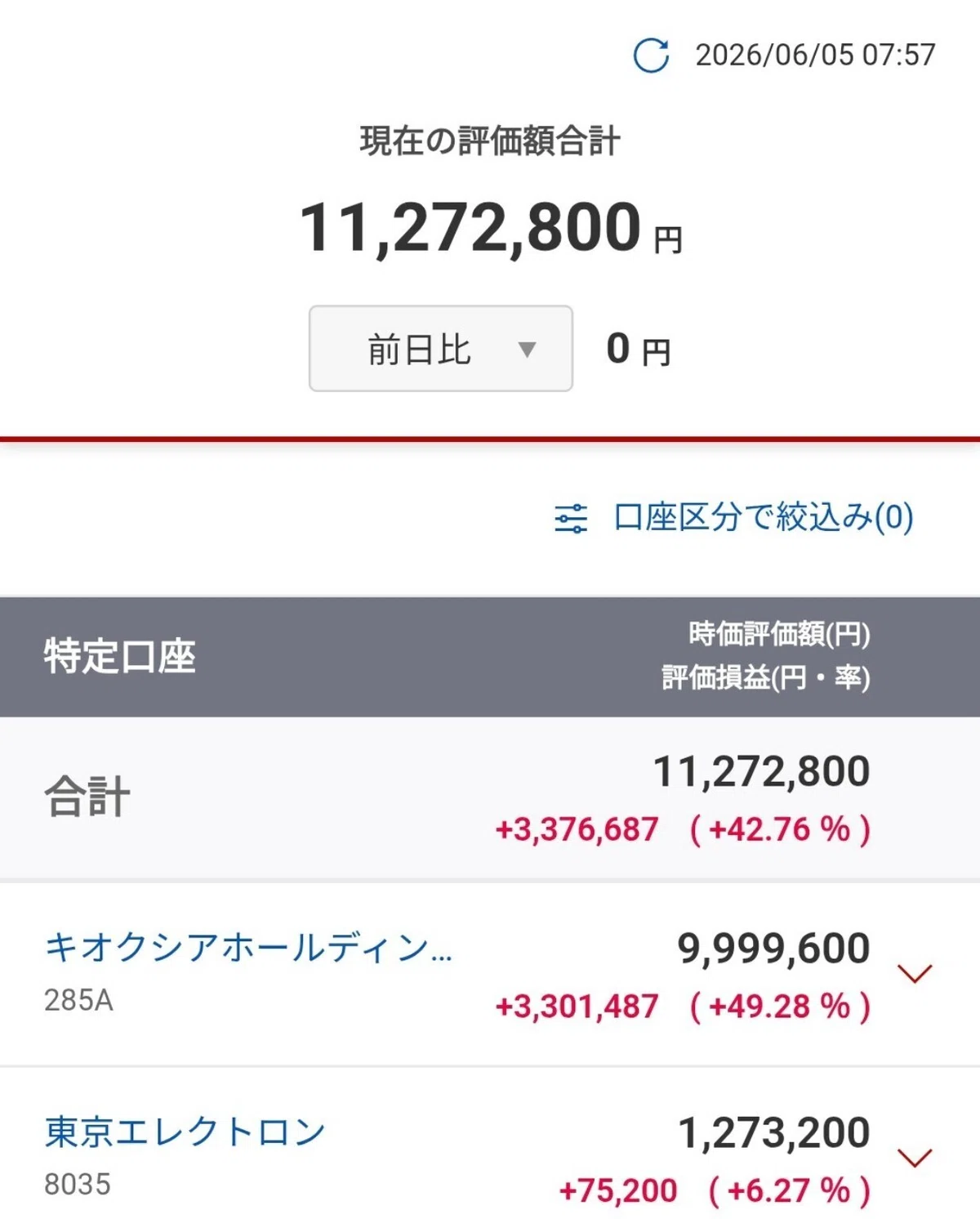Open the キオクシアホールディン… stock link
Screen dimensions: 980x1219
click(x=248, y=948)
